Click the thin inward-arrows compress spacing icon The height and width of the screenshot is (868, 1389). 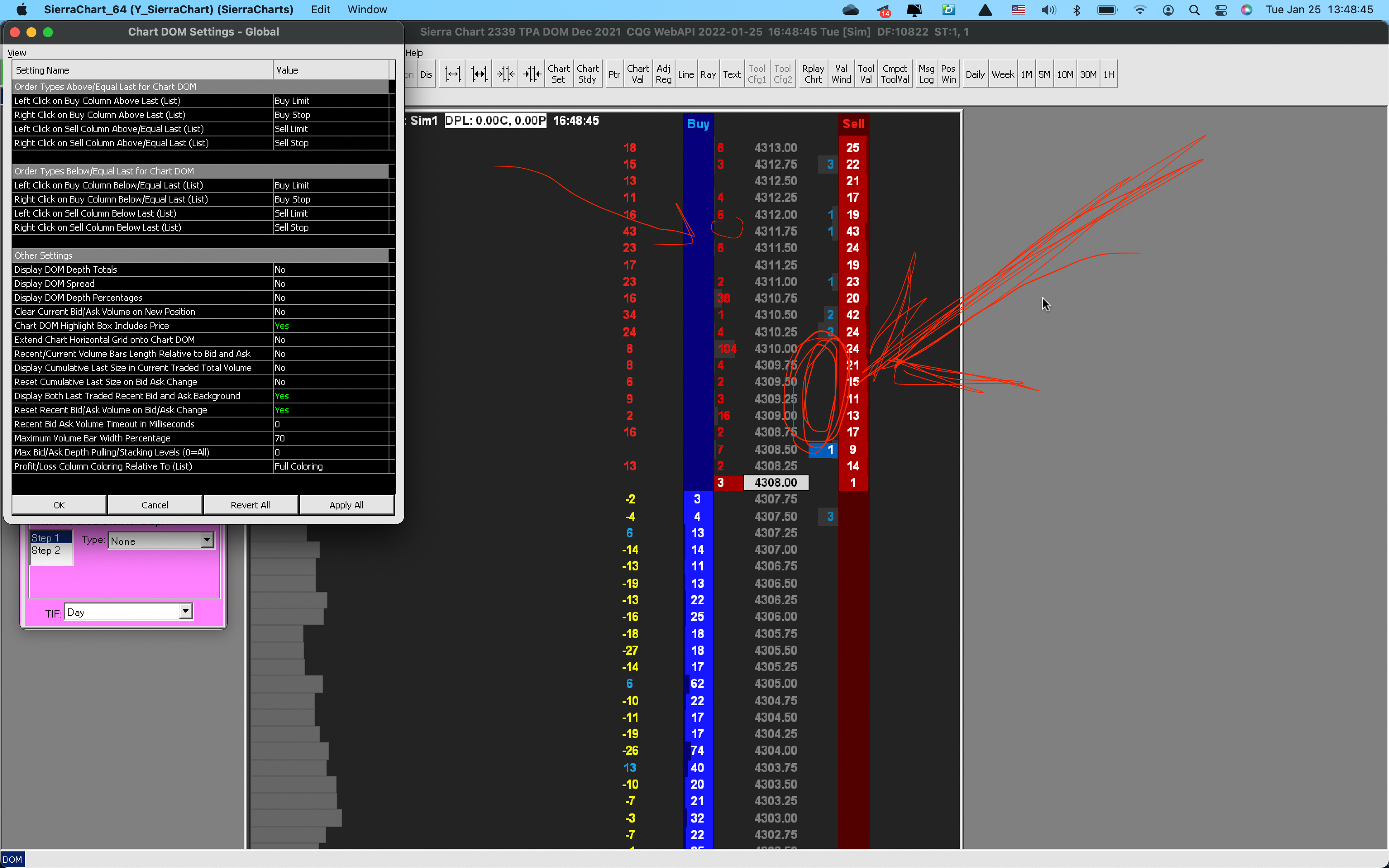pyautogui.click(x=506, y=74)
